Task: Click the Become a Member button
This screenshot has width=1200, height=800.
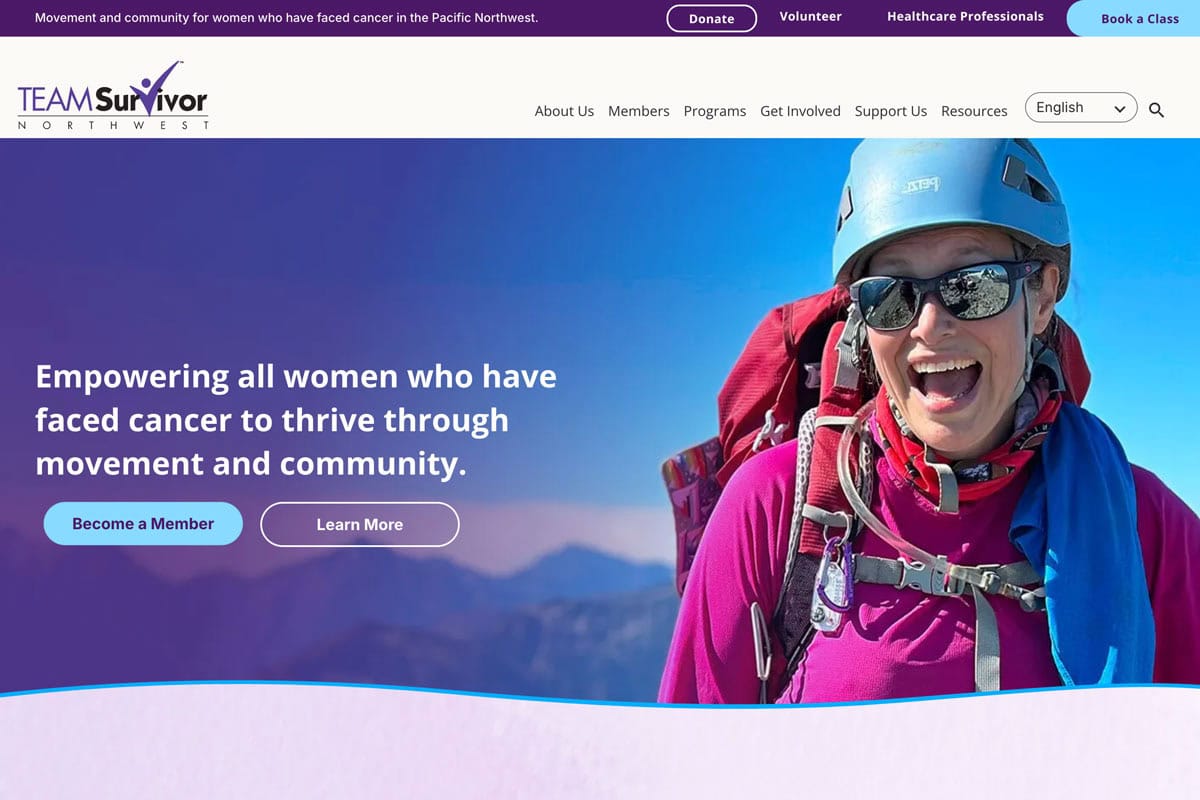Action: (x=143, y=524)
